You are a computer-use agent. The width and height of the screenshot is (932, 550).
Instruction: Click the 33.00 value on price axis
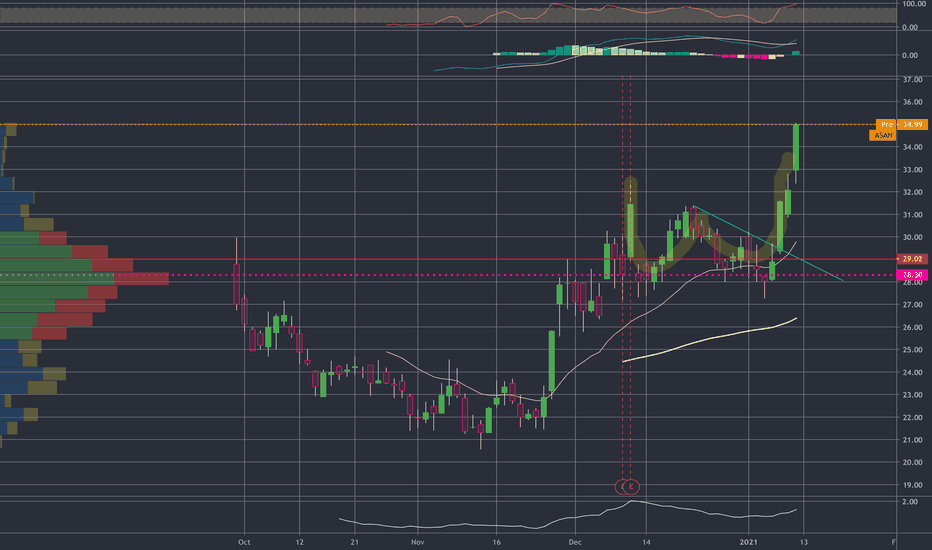[x=912, y=170]
